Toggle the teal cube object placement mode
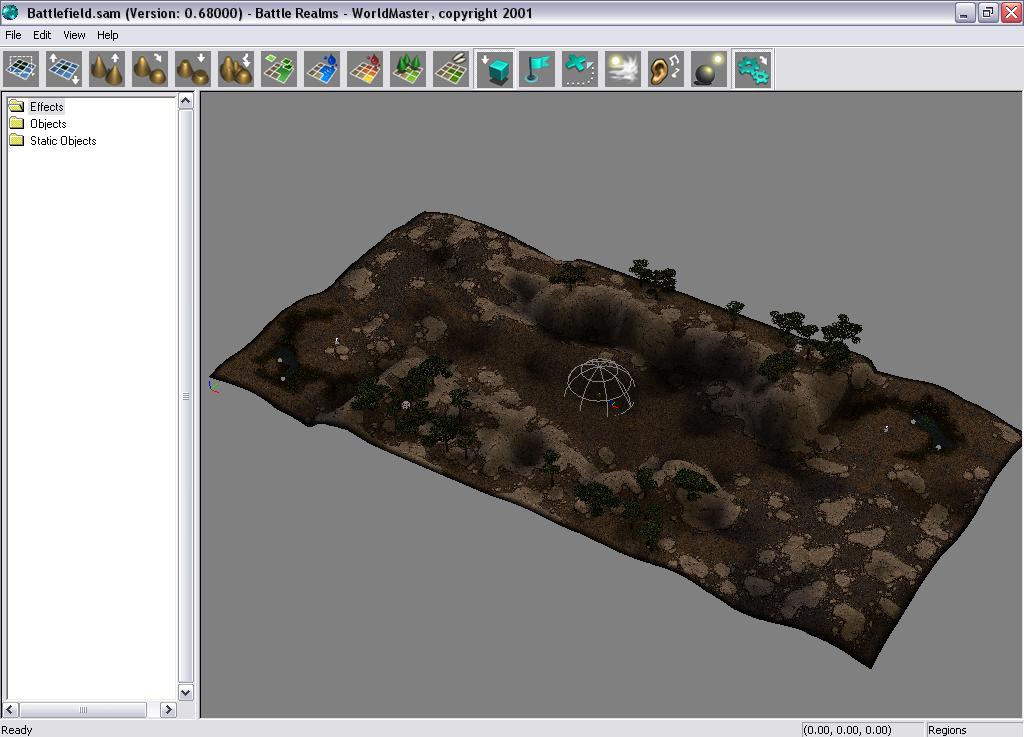 click(x=495, y=70)
